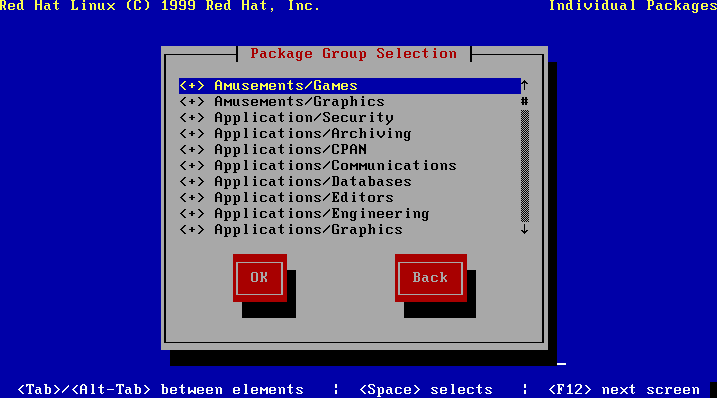Select the Applications/Graphics group name
The height and width of the screenshot is (398, 717).
[x=308, y=230]
